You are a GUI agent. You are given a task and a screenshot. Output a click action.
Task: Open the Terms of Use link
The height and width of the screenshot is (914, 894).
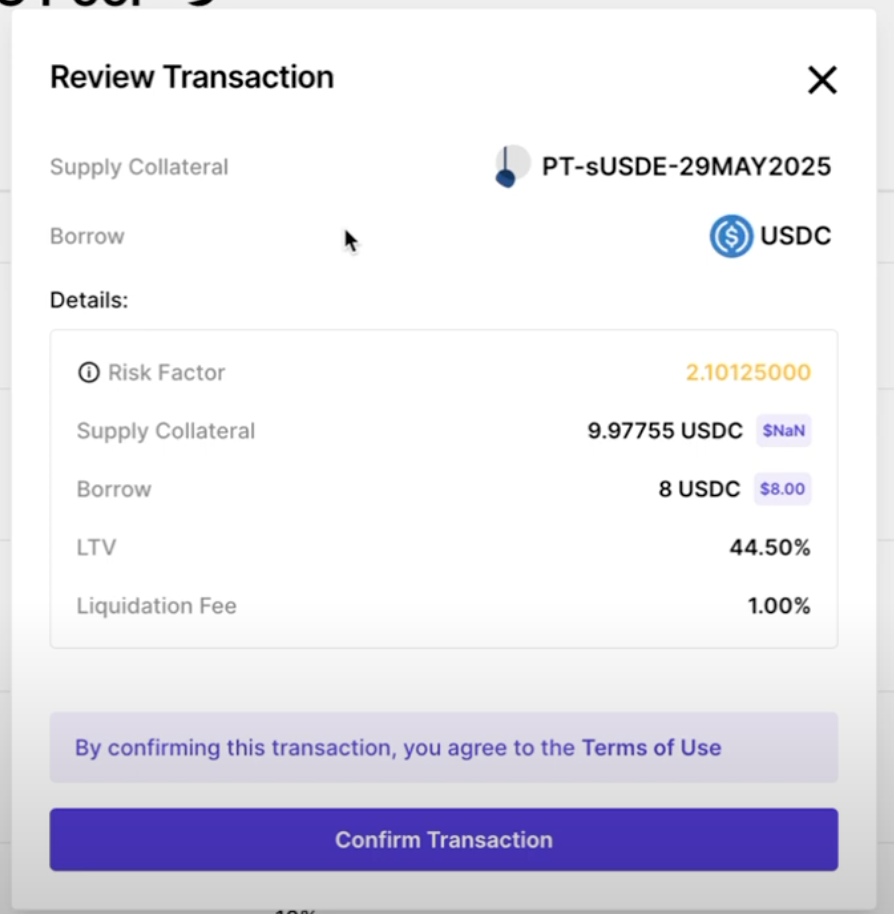tap(651, 747)
